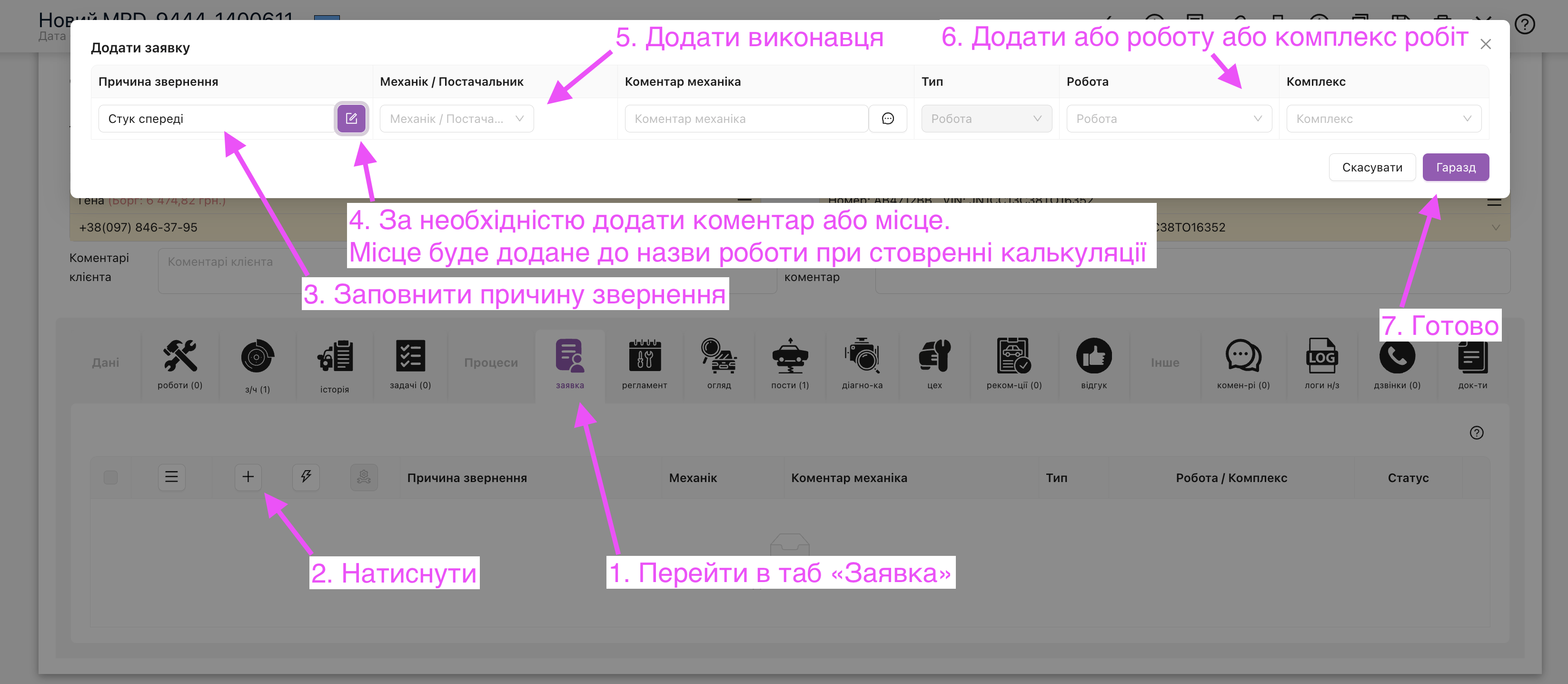This screenshot has height=684, width=1568.
Task: Click the lightning bolt button in table header
Action: (306, 477)
